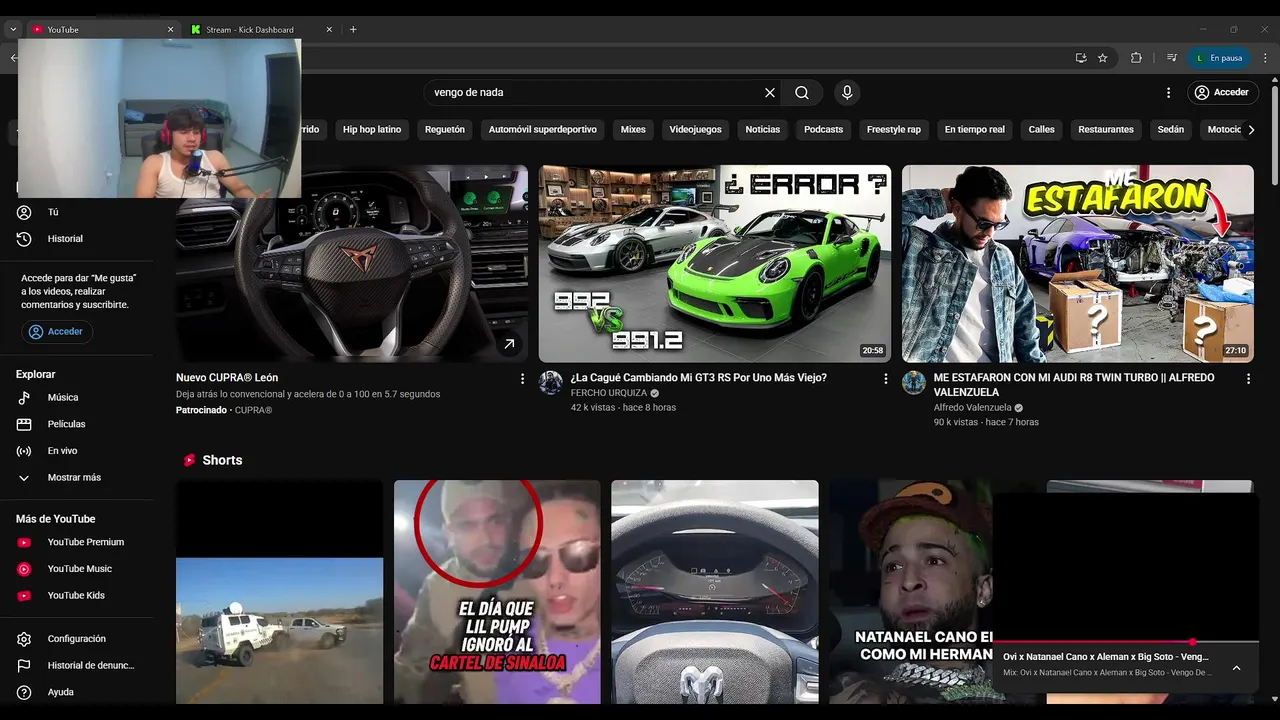Click the magnifying glass search button
The width and height of the screenshot is (1280, 720).
[x=802, y=92]
